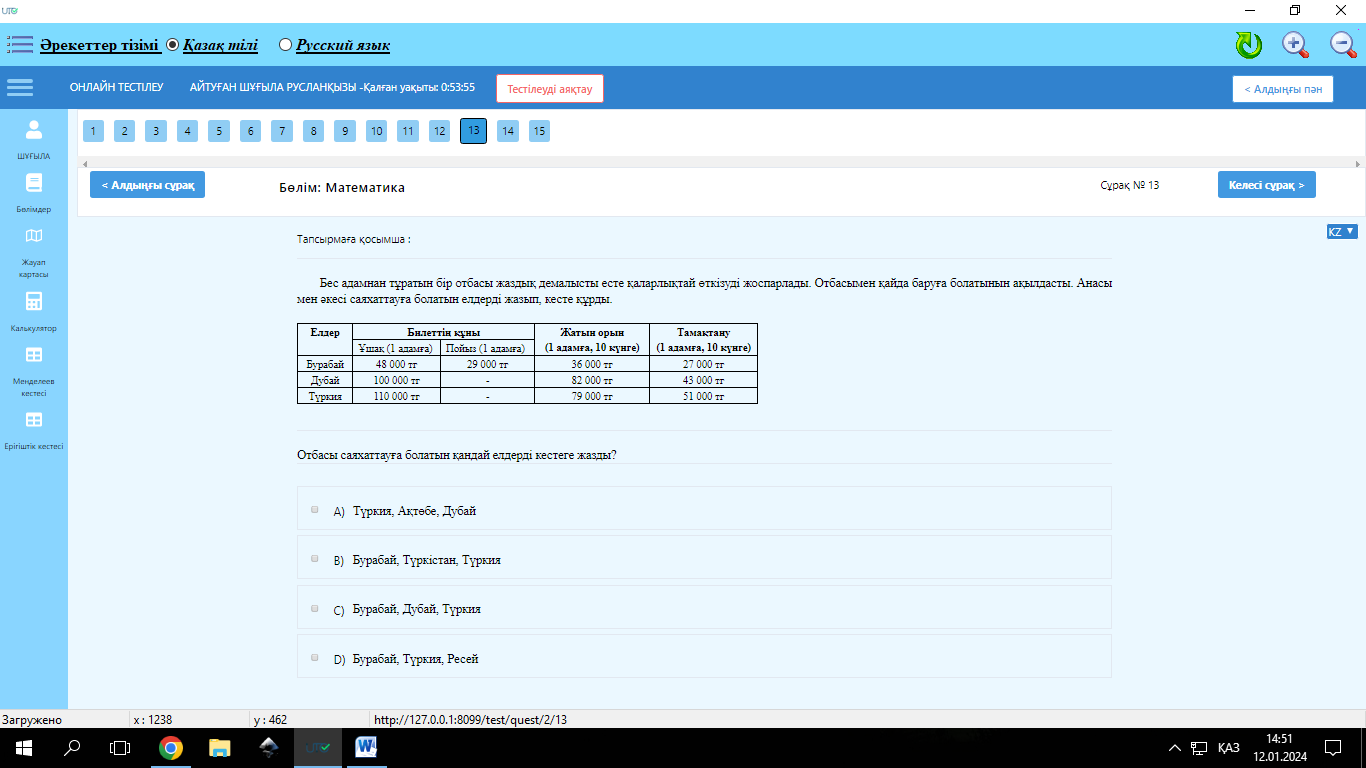Click the 100 000 тг cell for Дубай
This screenshot has width=1366, height=768.
coord(396,381)
